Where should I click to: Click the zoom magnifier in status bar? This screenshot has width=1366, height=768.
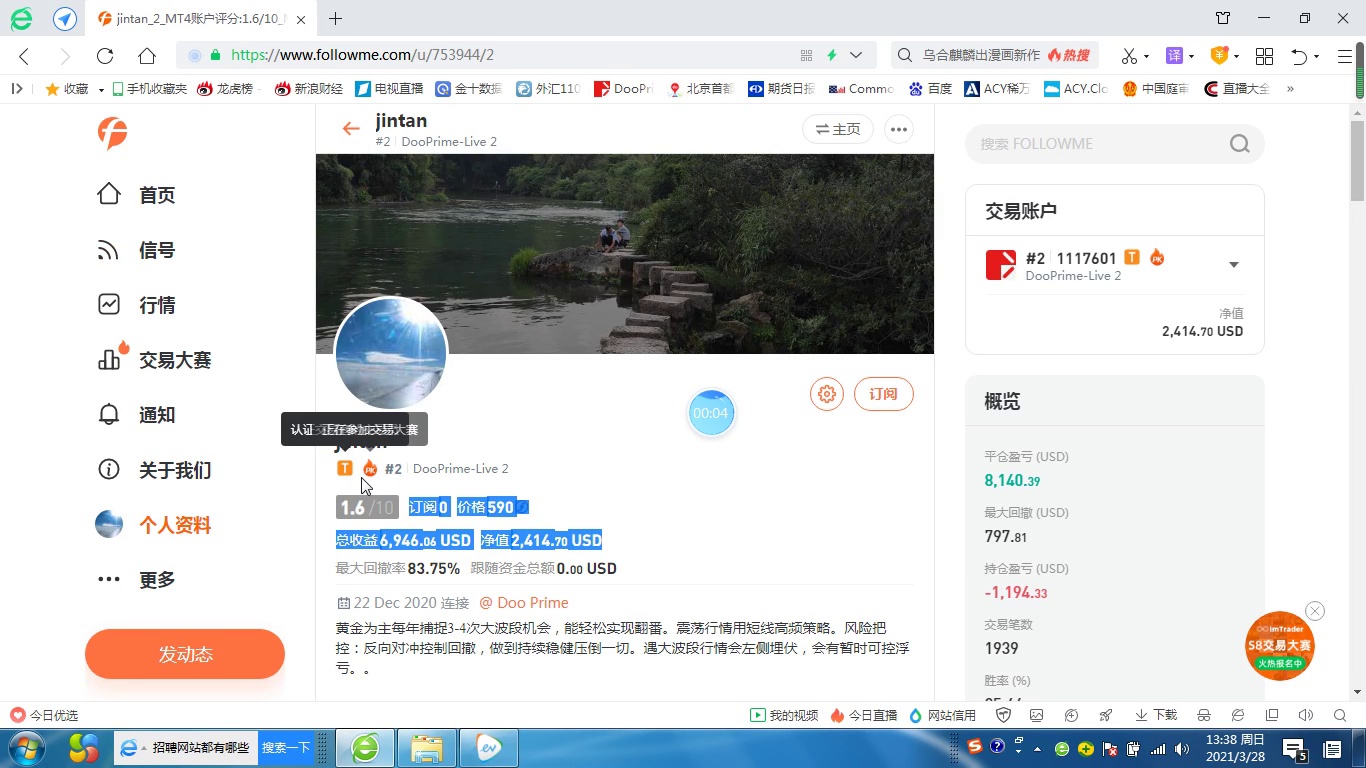(1340, 715)
